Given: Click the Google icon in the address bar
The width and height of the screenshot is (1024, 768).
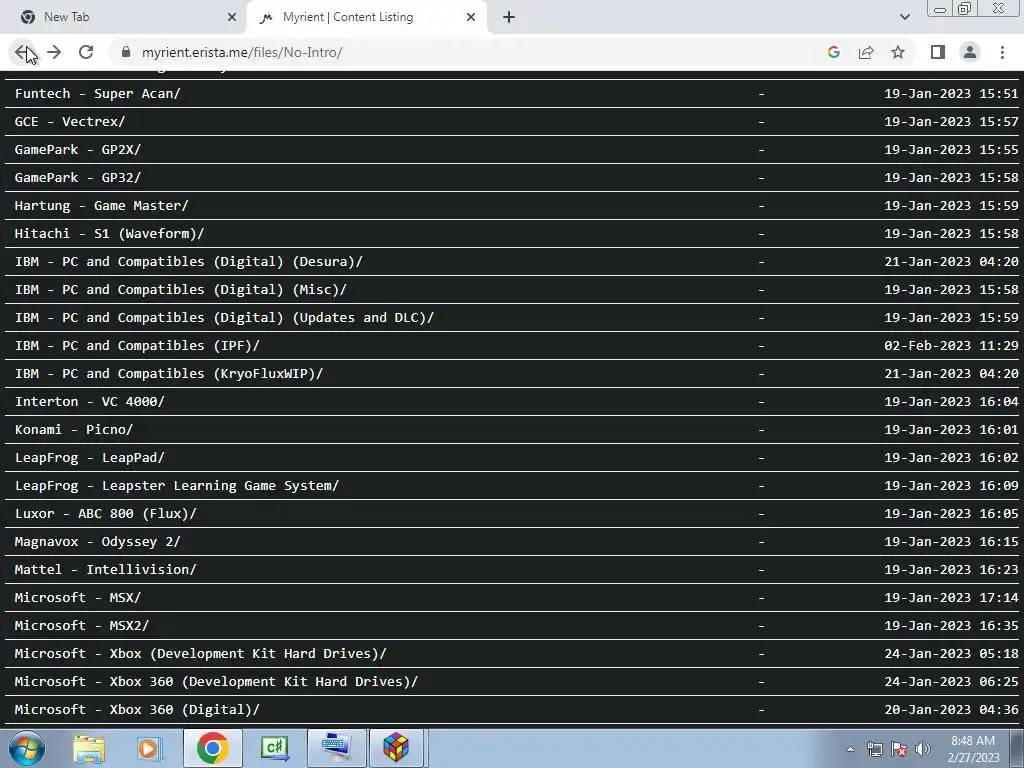Looking at the screenshot, I should [833, 52].
